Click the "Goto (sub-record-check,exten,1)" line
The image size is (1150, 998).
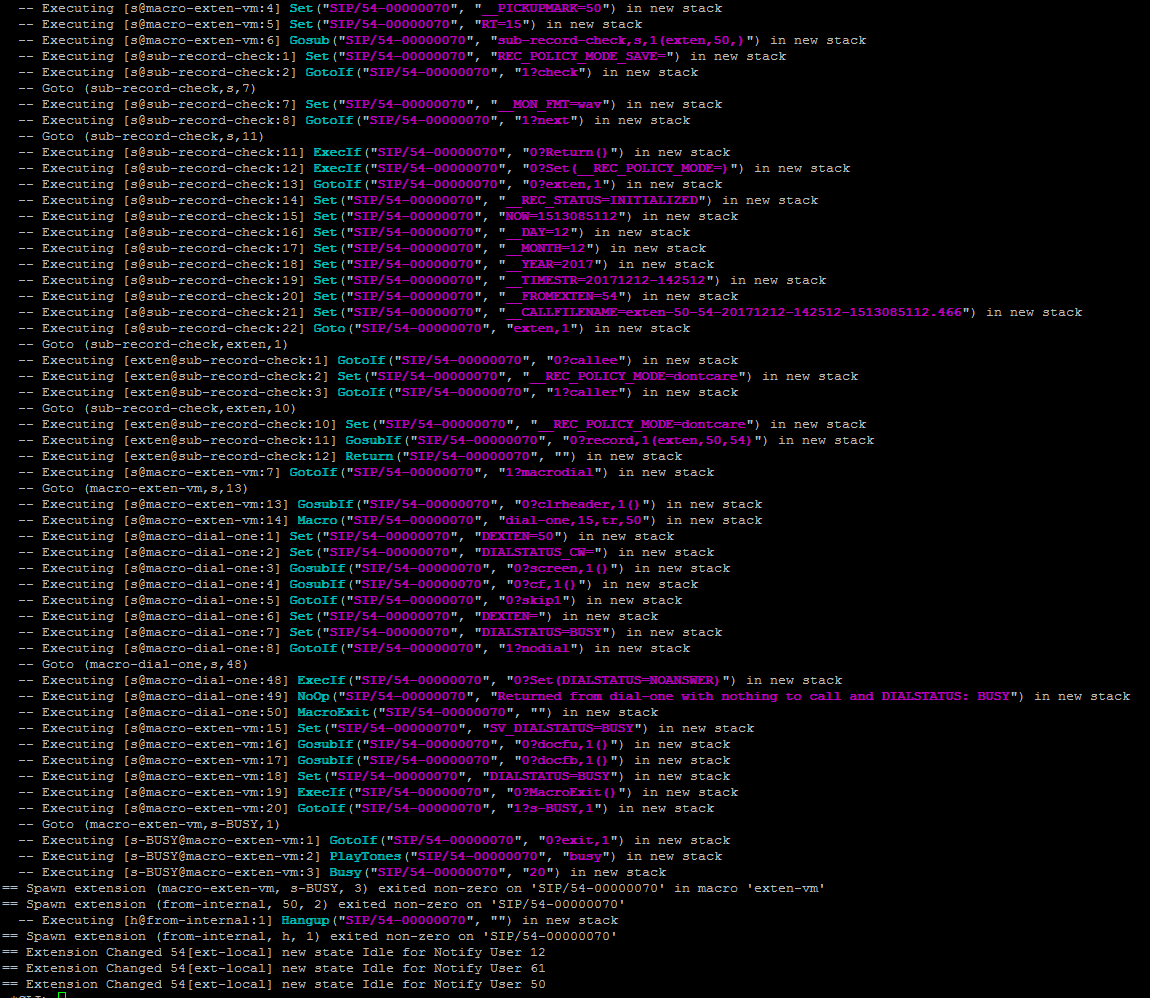[164, 345]
